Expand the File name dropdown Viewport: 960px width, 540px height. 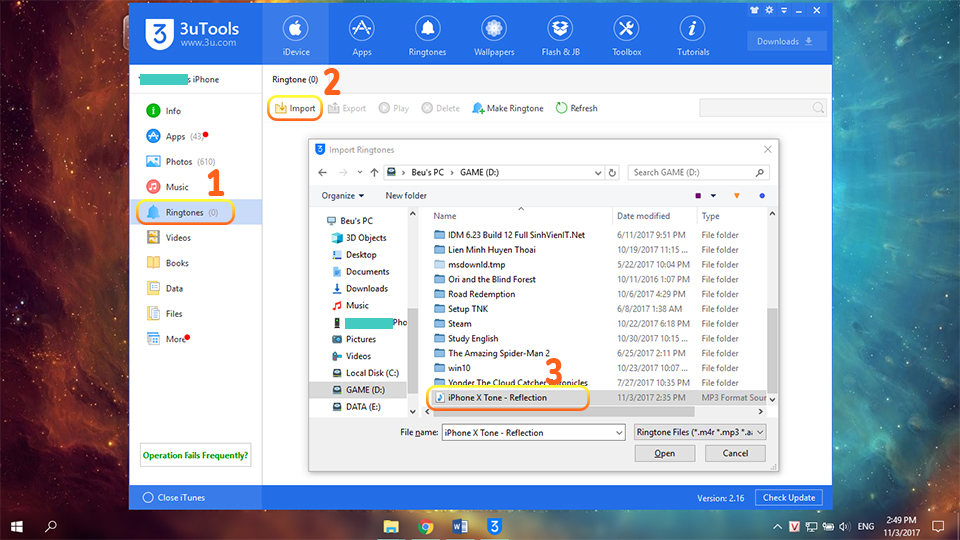point(618,433)
